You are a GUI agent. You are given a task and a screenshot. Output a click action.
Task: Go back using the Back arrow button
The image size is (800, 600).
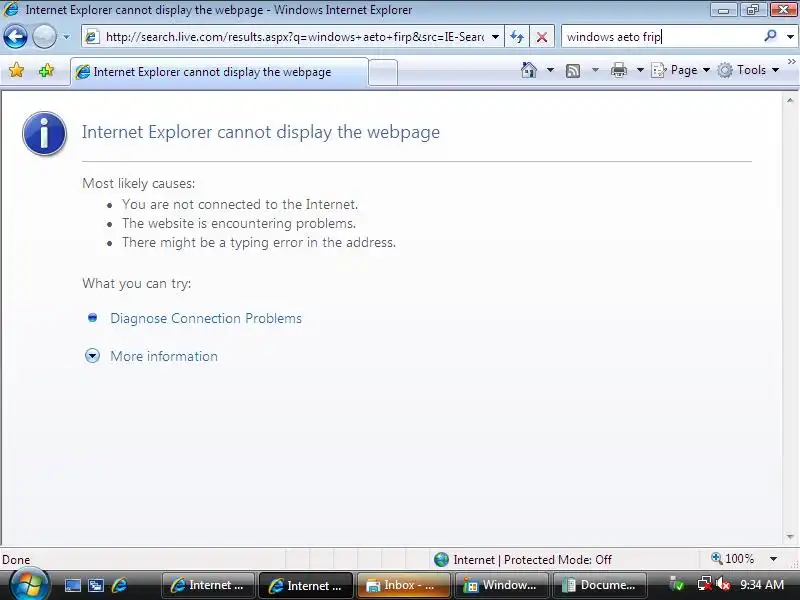(x=15, y=37)
